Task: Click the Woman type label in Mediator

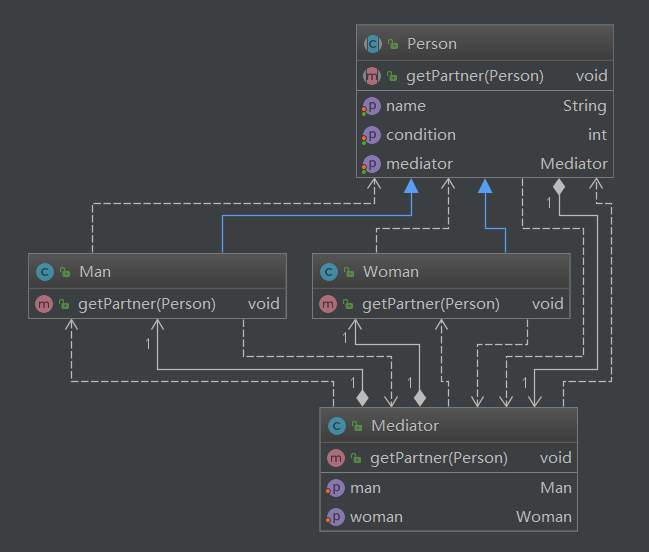Action: 543,517
